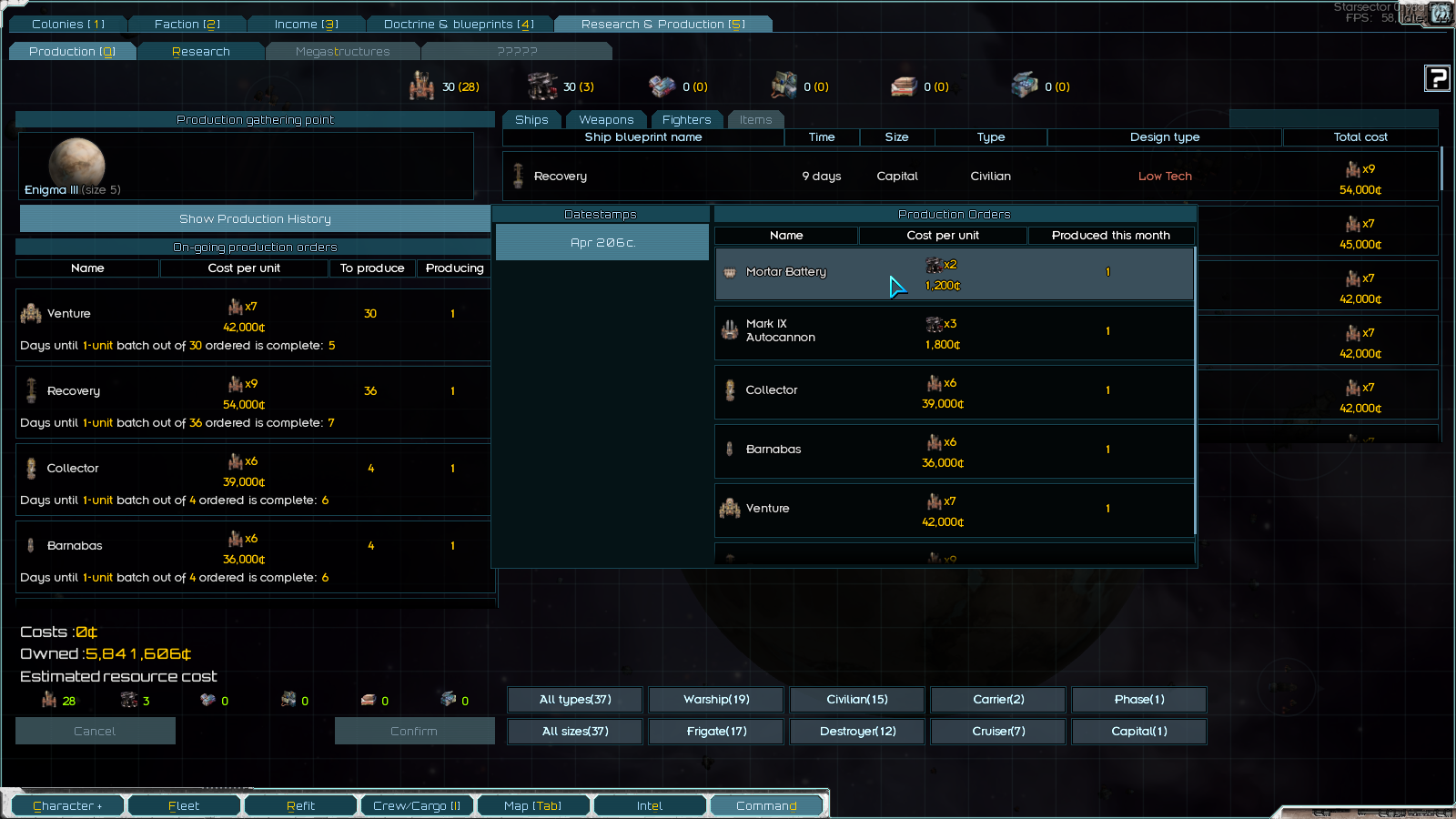Click the Recovery blueprint ship icon
The width and height of the screenshot is (1456, 819).
click(x=518, y=176)
